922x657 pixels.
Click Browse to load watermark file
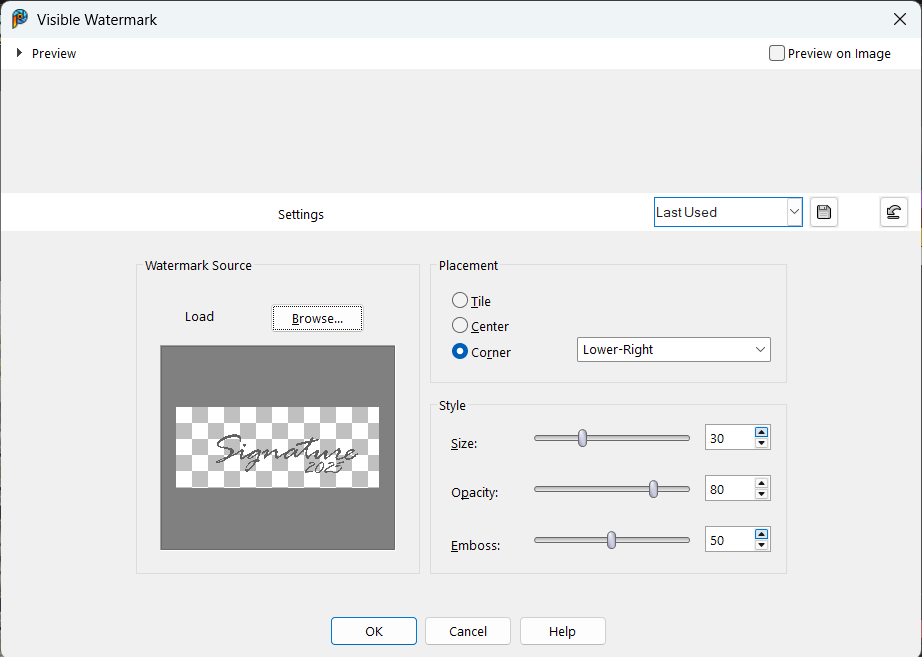[317, 318]
